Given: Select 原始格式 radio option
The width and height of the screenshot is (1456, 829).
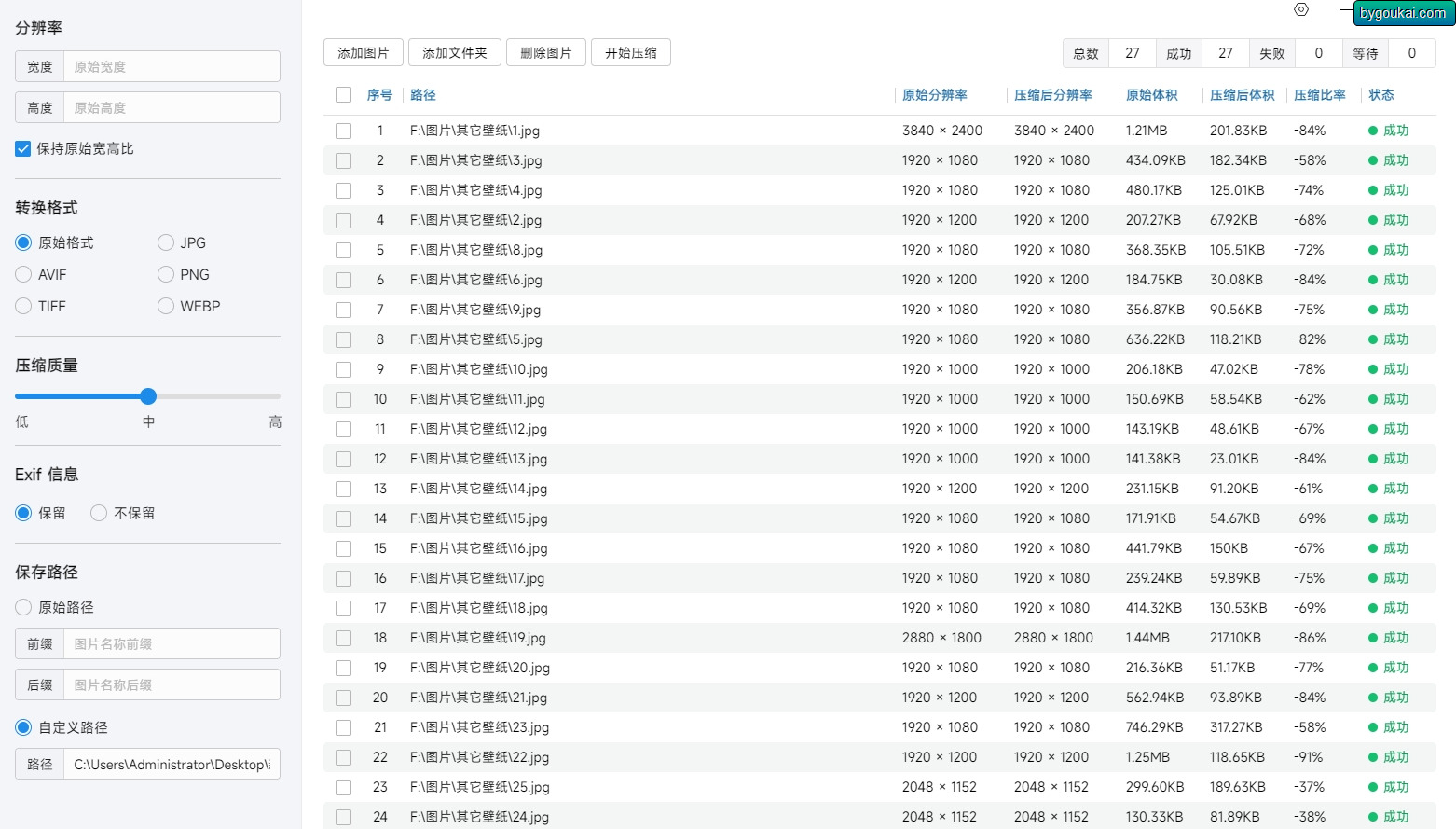Looking at the screenshot, I should (23, 242).
